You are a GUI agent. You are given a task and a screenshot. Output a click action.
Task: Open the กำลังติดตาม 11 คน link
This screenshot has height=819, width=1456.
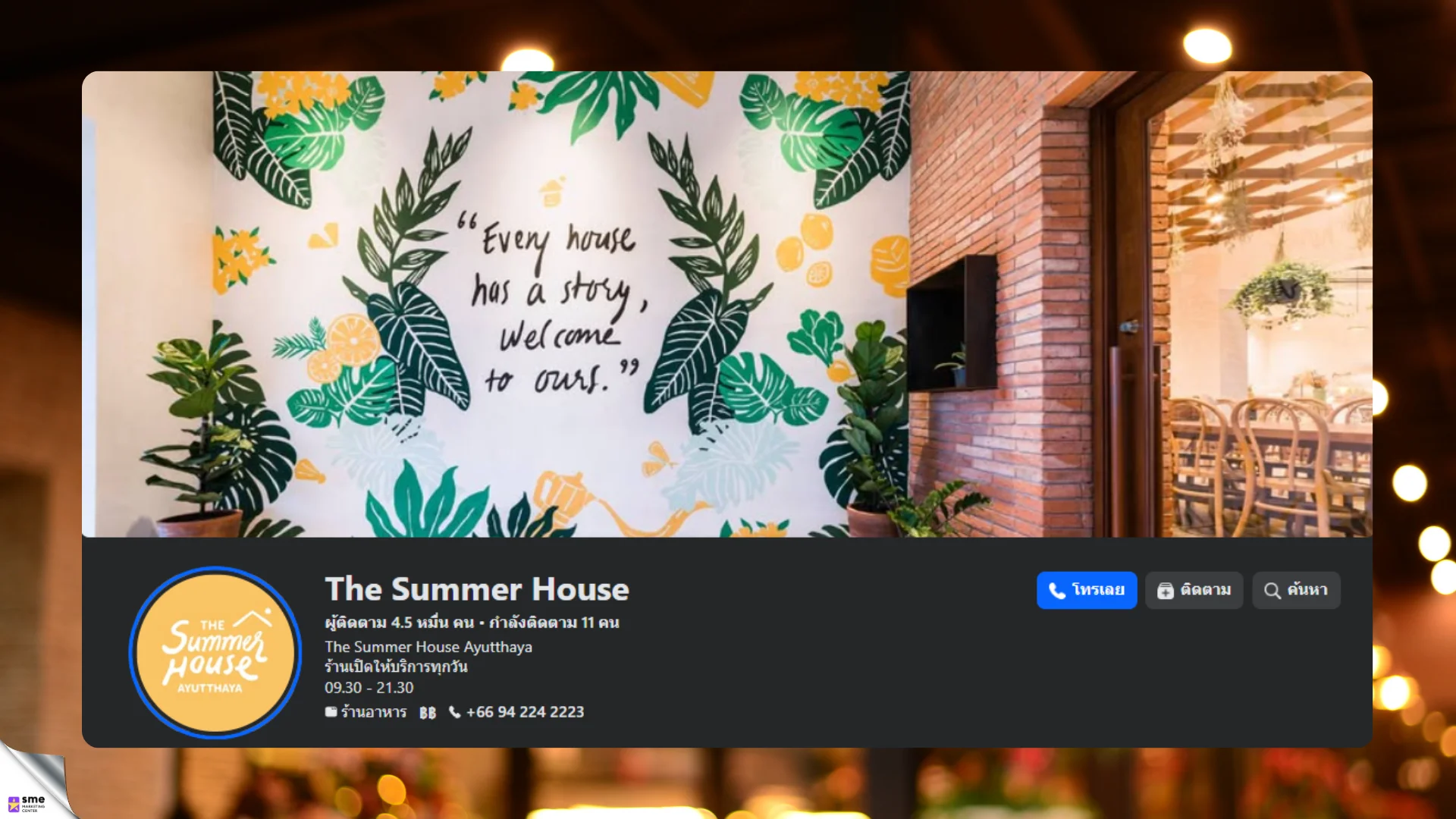point(554,623)
